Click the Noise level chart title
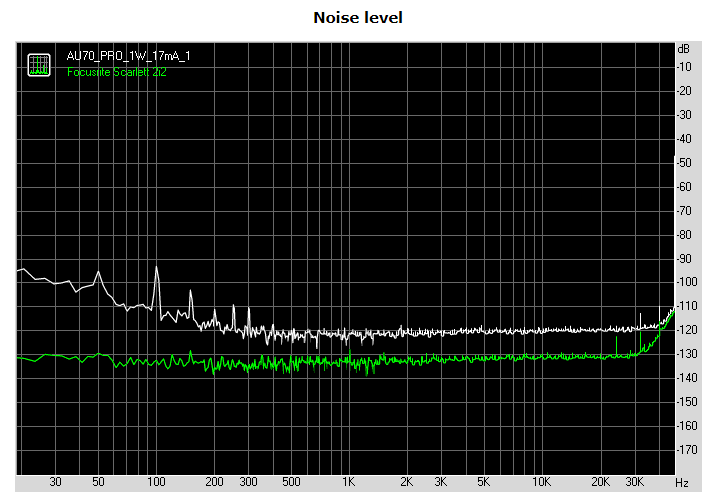710x502 pixels. pos(358,18)
